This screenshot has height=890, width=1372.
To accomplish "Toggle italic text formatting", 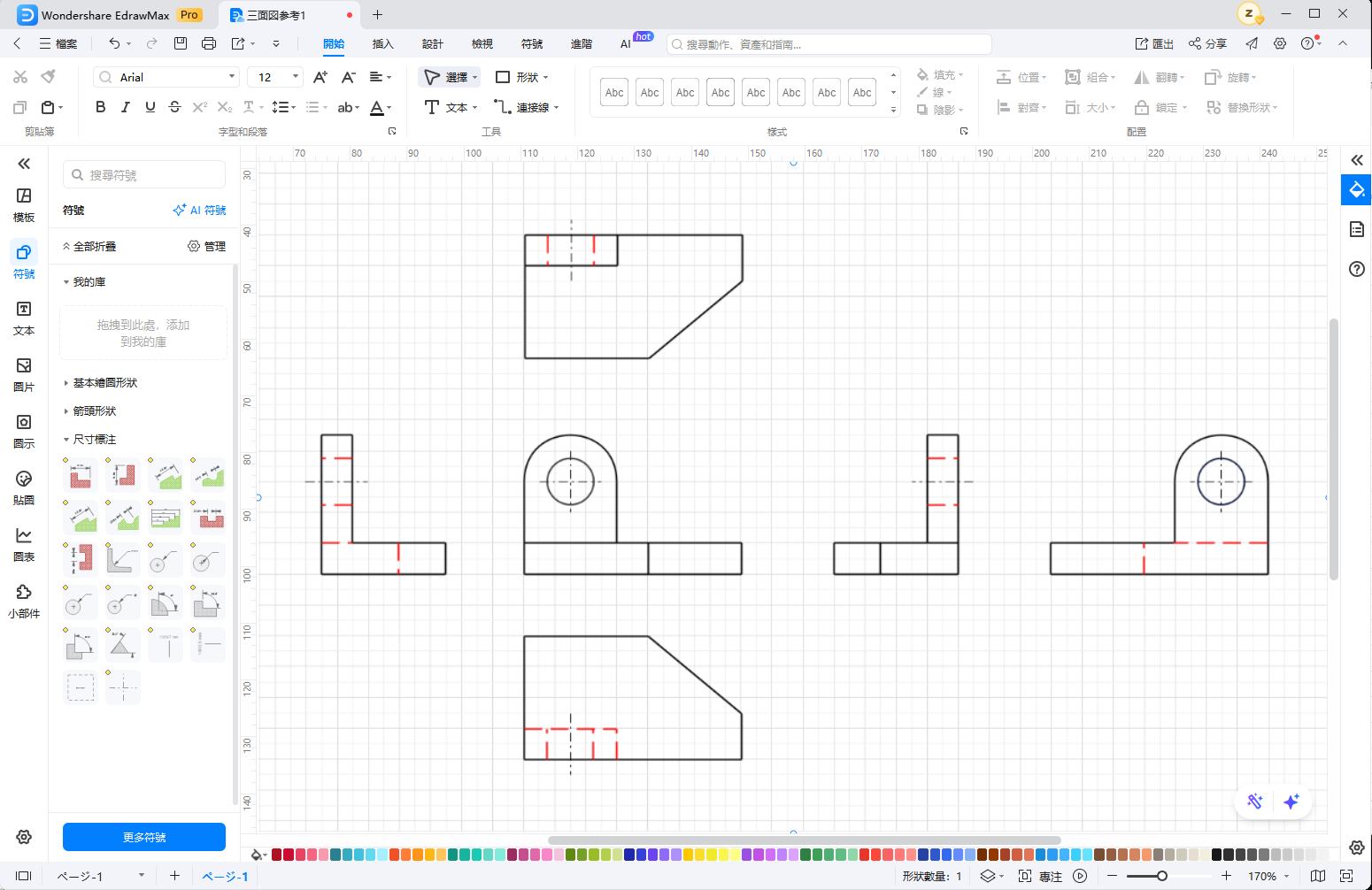I will [125, 107].
